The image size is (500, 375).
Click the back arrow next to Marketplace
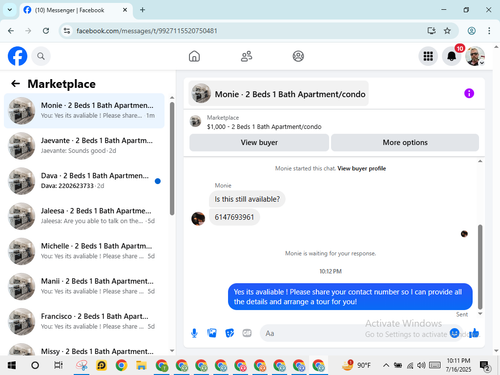[15, 84]
